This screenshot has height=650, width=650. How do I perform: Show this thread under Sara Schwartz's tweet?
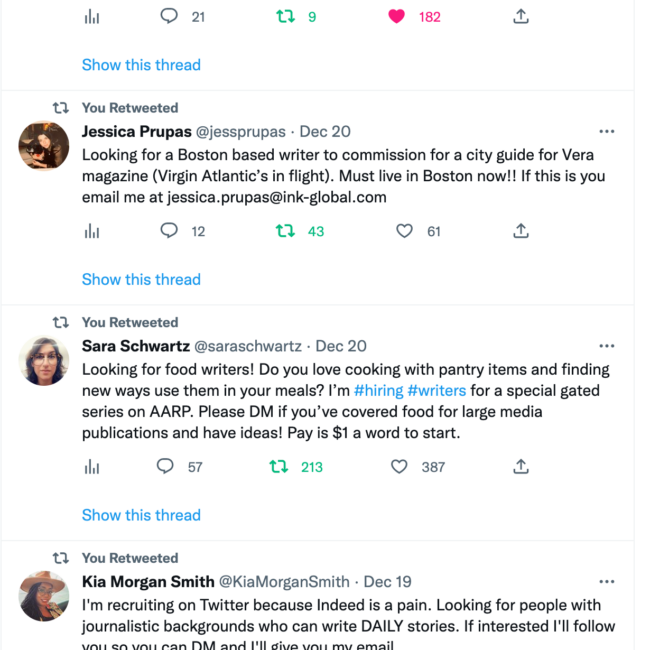coord(141,515)
